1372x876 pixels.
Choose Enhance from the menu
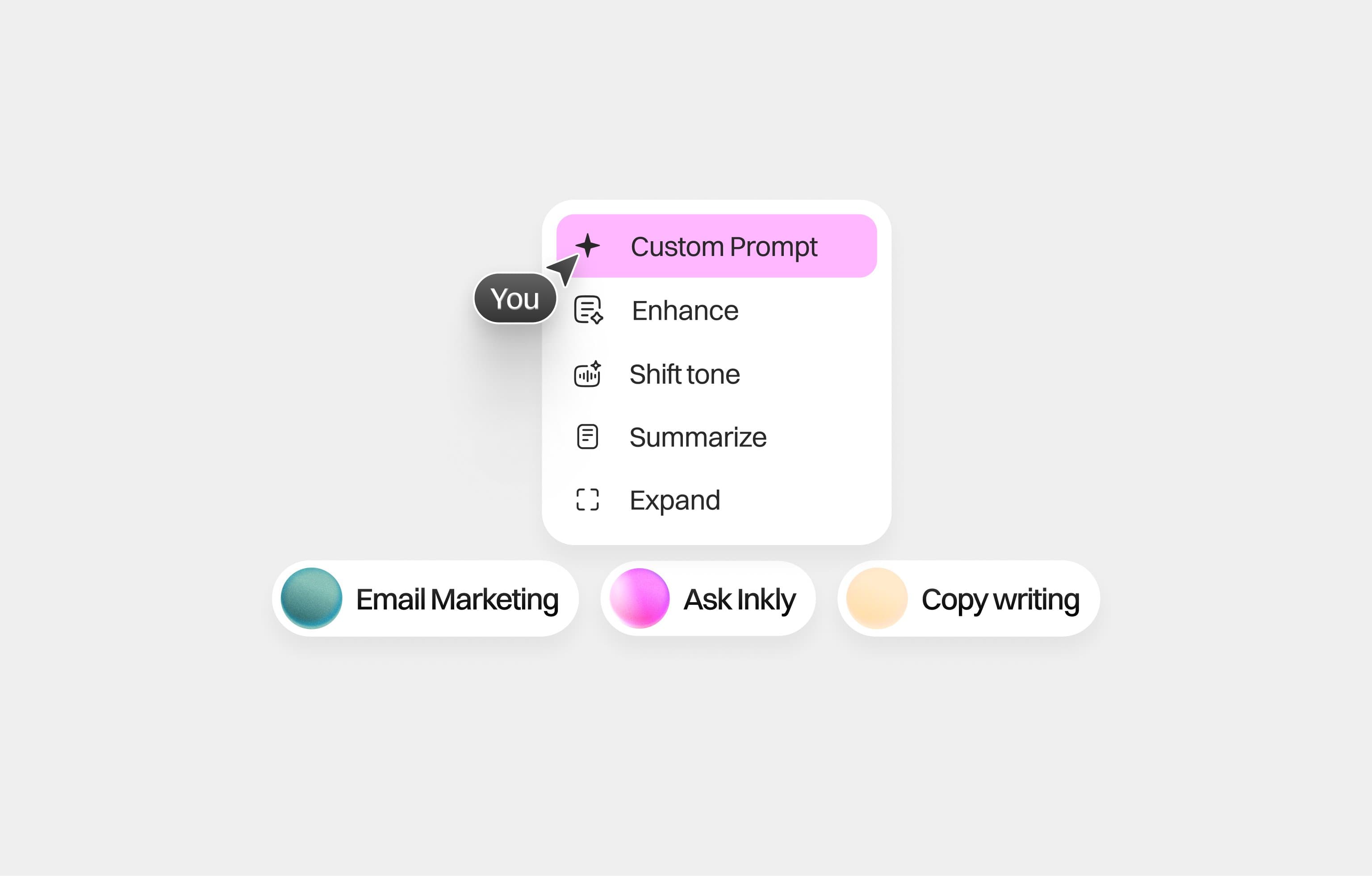point(716,310)
